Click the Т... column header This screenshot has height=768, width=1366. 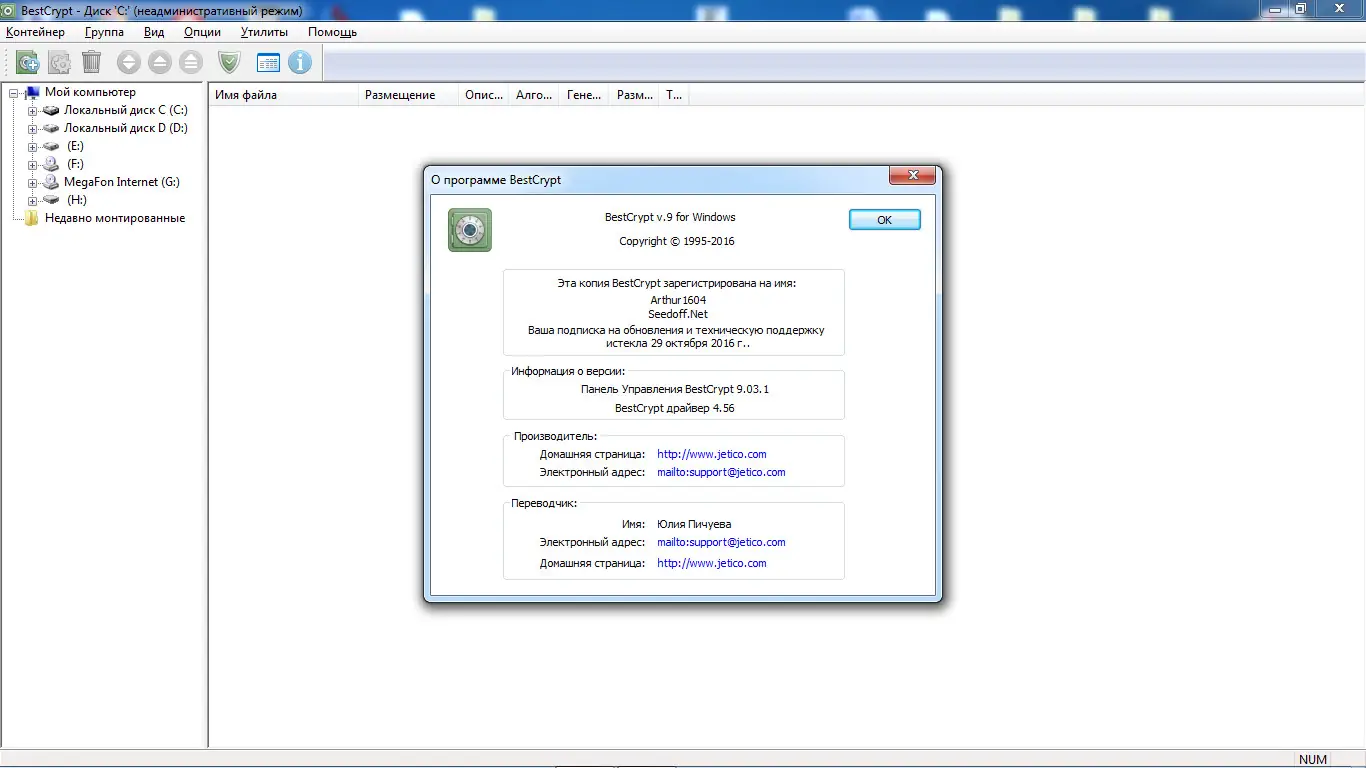pos(675,95)
